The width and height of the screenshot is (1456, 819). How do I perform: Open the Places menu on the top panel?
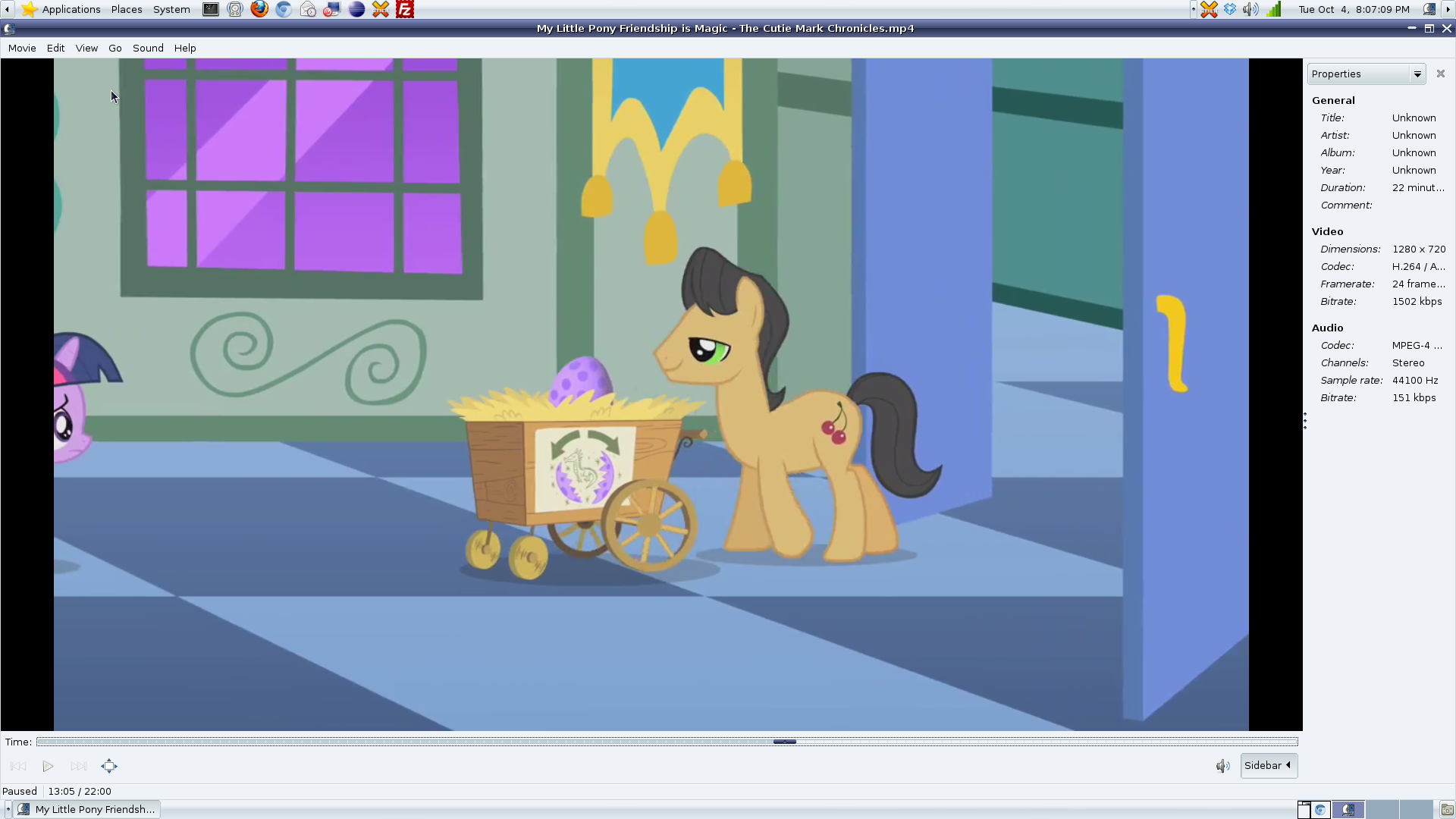[127, 9]
